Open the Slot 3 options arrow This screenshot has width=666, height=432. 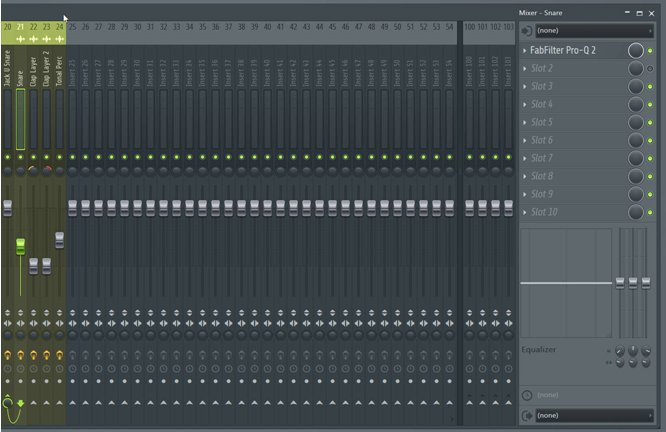click(x=525, y=86)
